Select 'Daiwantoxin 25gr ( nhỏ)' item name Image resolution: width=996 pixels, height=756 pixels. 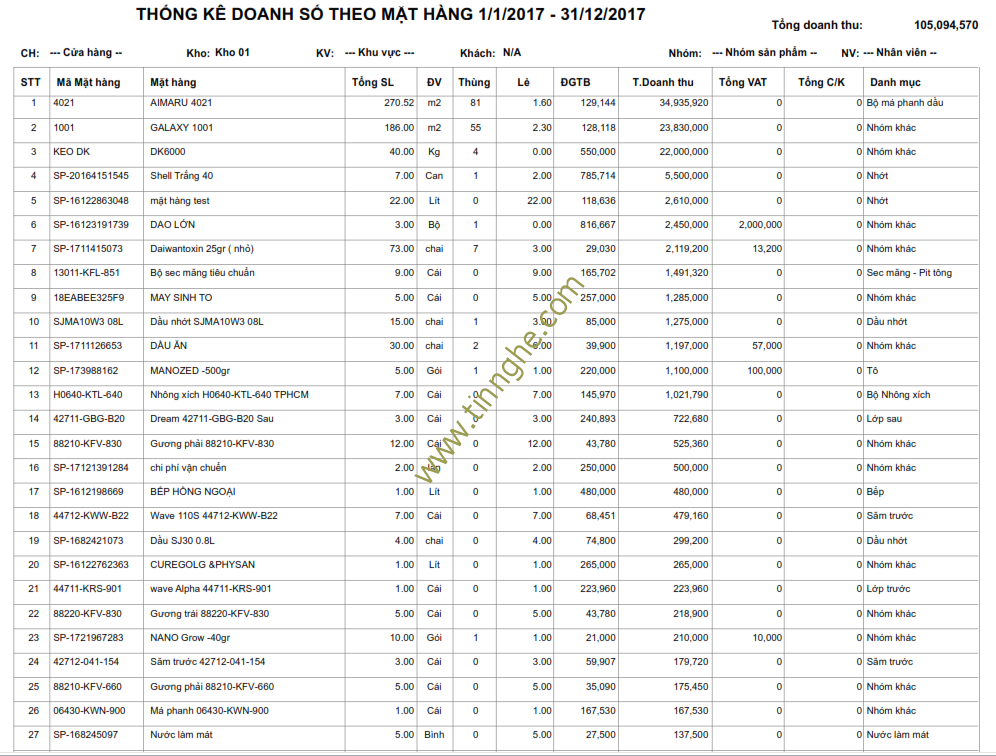pos(202,249)
